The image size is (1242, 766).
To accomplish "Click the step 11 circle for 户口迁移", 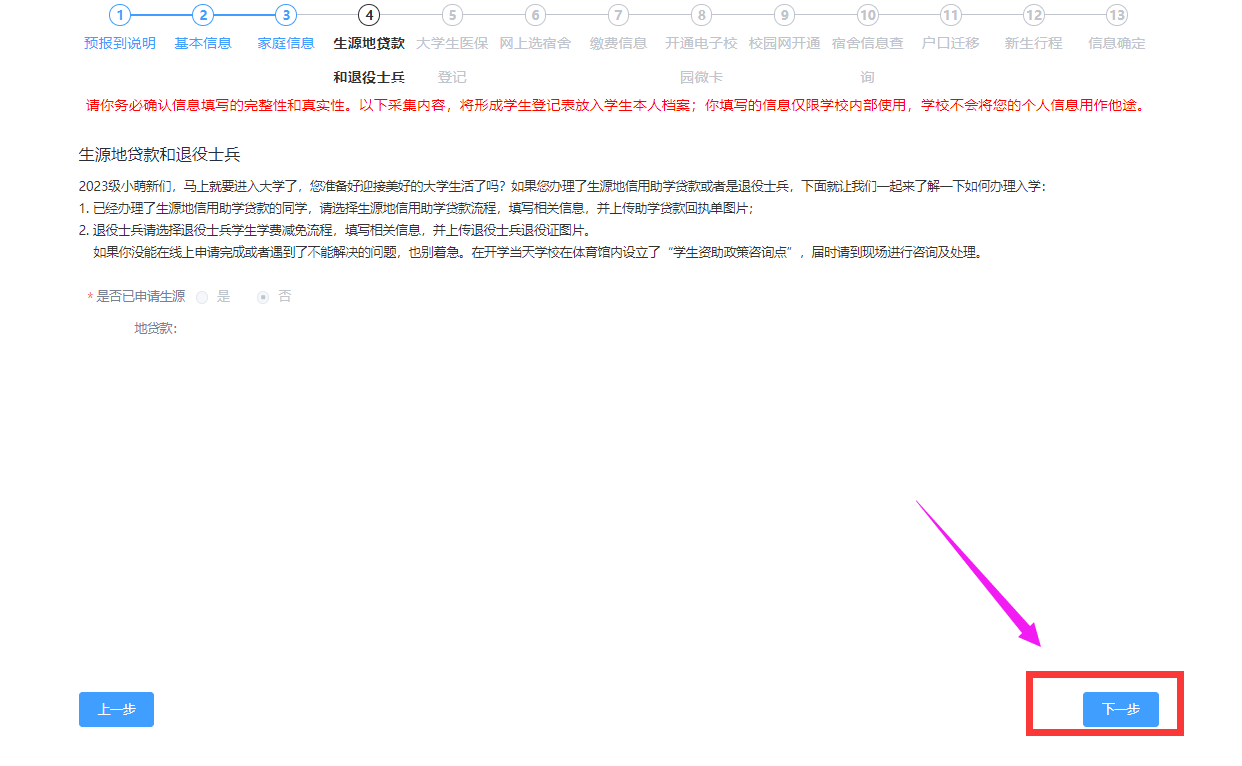I will tap(950, 16).
